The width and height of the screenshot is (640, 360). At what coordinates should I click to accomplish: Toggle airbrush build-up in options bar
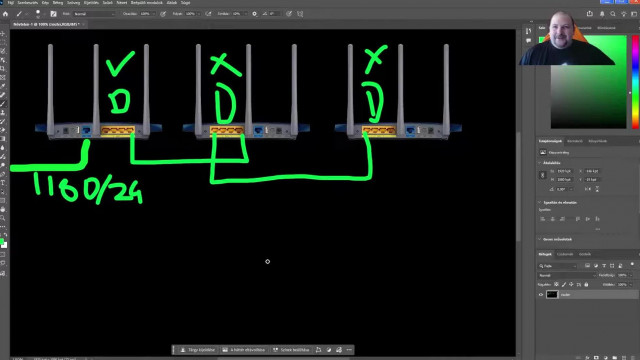pos(209,14)
